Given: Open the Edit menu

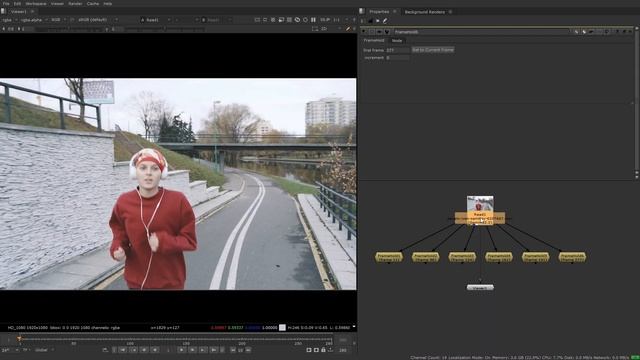Looking at the screenshot, I should coord(17,3).
